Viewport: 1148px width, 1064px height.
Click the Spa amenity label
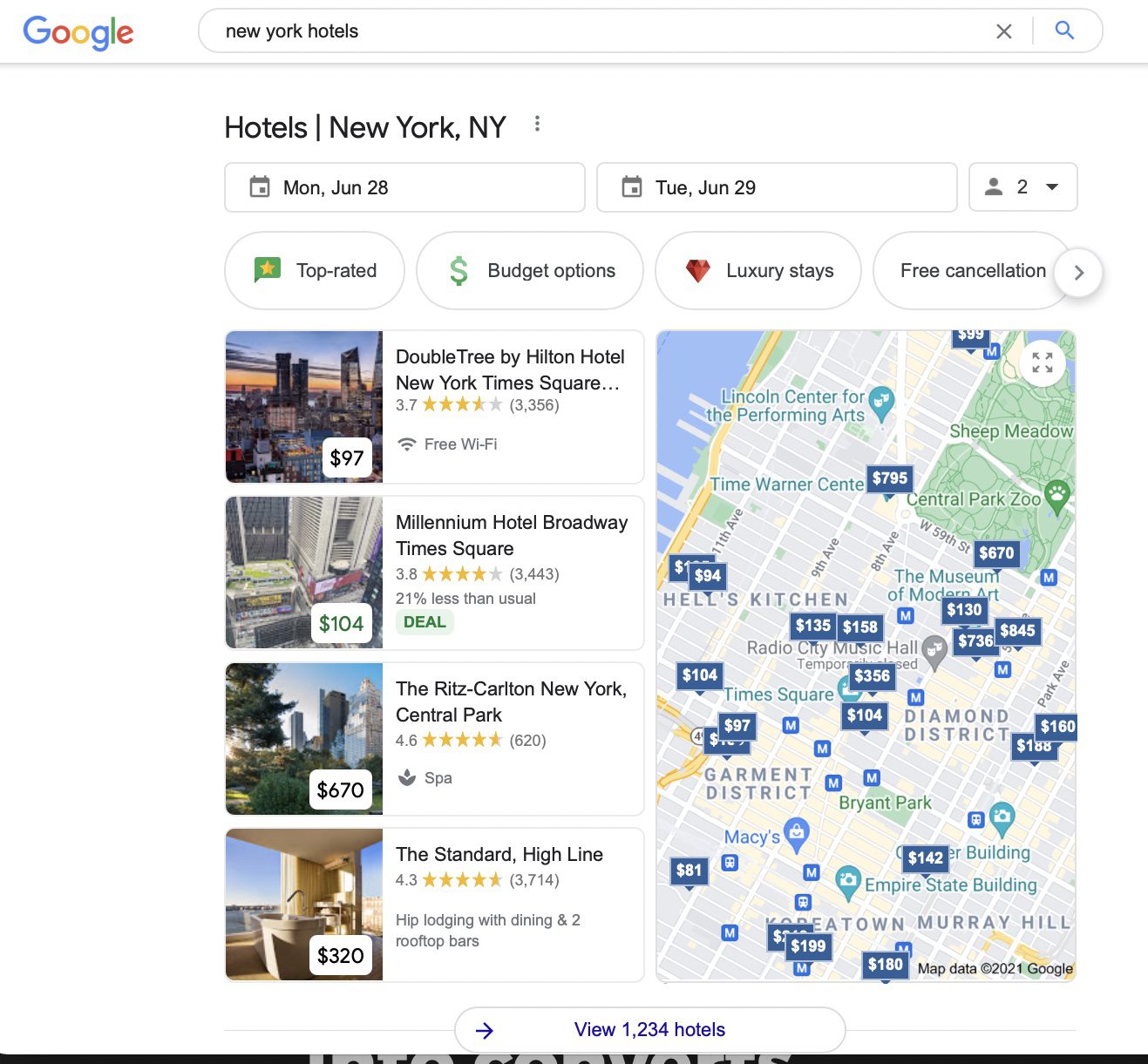coord(425,778)
